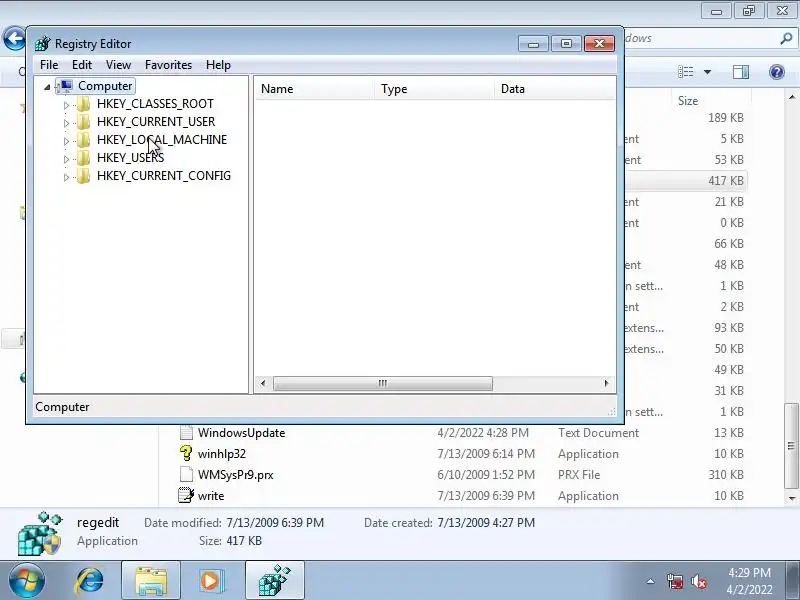The image size is (800, 600).
Task: Click the 417 KB size cell in Explorer
Action: coord(726,181)
